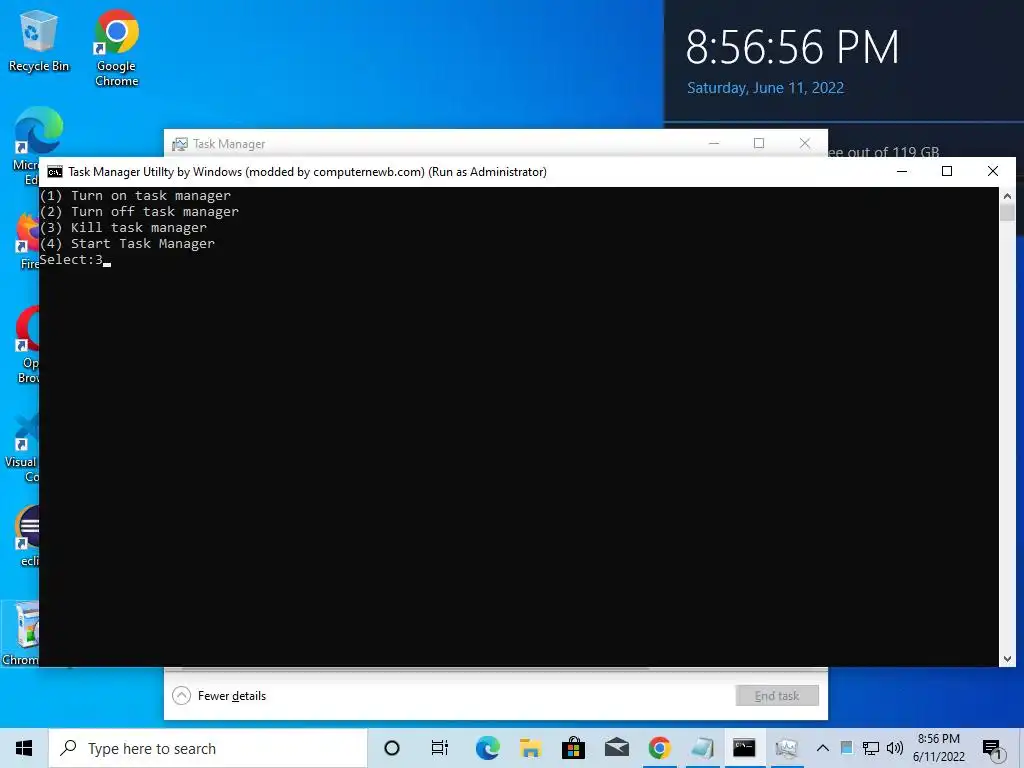Click the console scrollbar up arrow
This screenshot has width=1024, height=768.
[x=1007, y=196]
